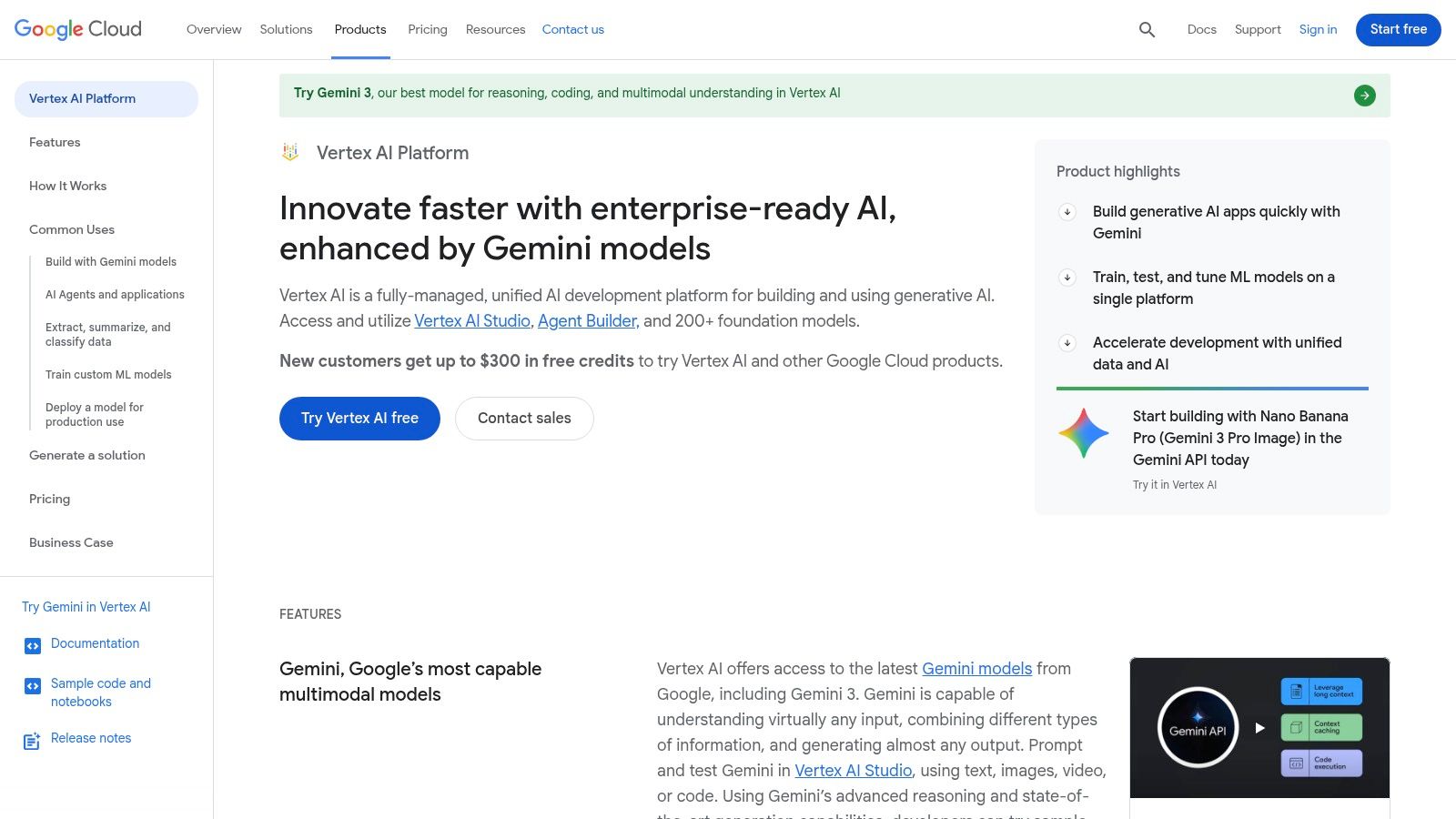Select Build with Gemini models
Screen dimensions: 1456x819
tap(111, 262)
